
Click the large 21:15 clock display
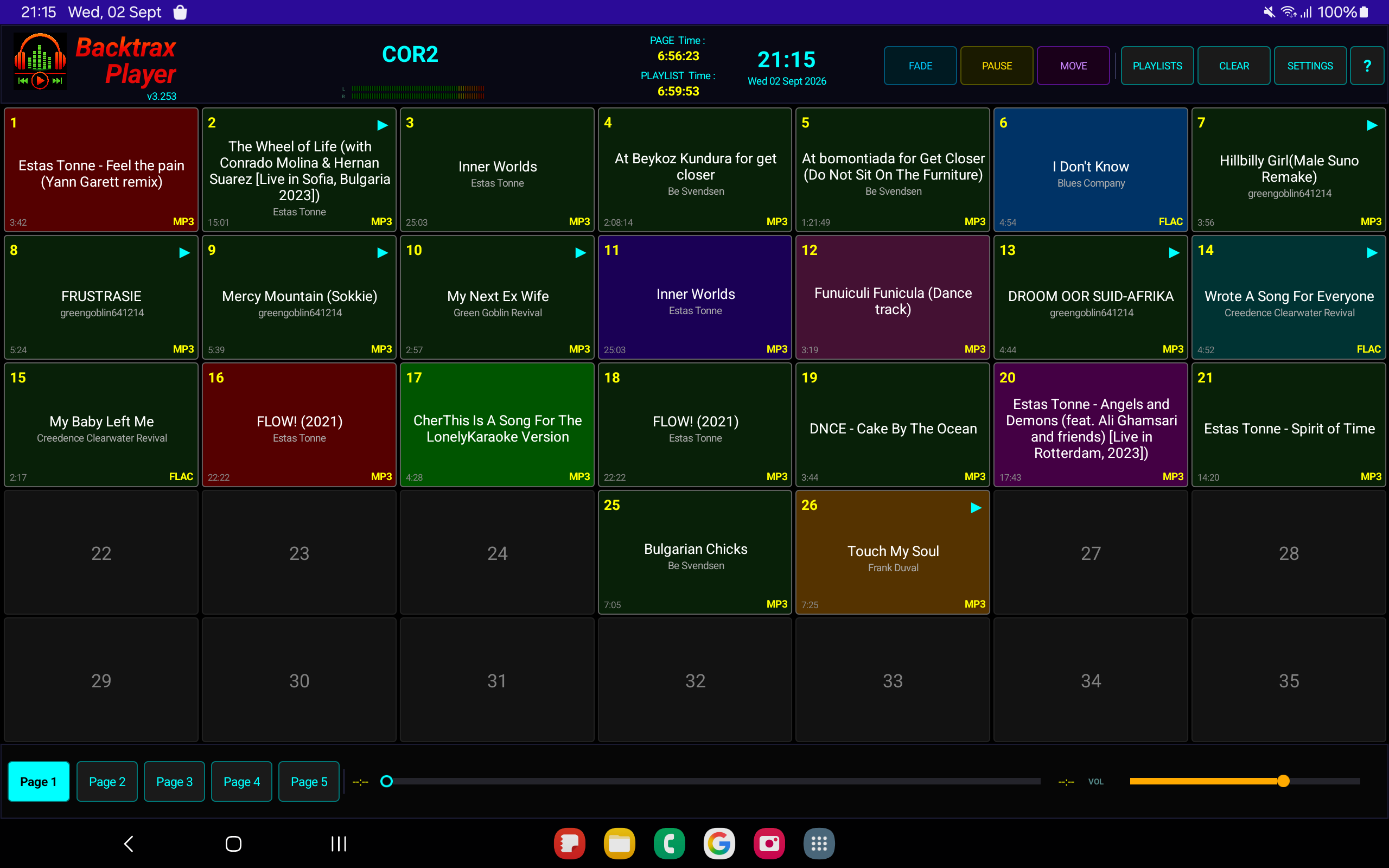(x=786, y=60)
